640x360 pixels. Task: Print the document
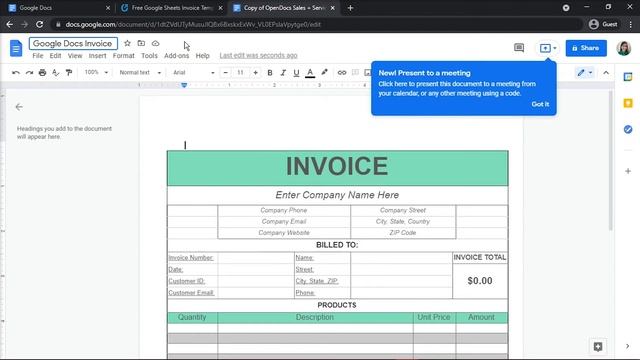click(42, 73)
